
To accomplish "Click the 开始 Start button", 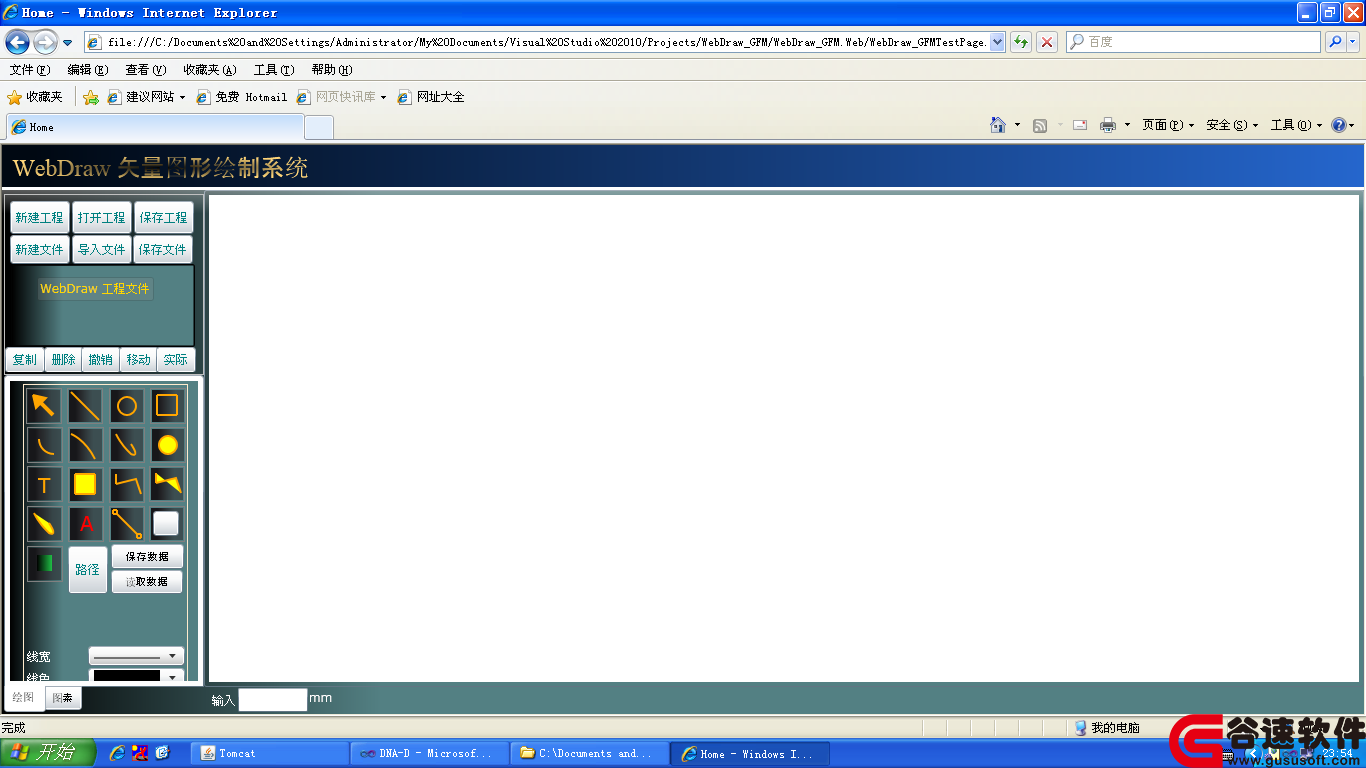I will pyautogui.click(x=48, y=753).
